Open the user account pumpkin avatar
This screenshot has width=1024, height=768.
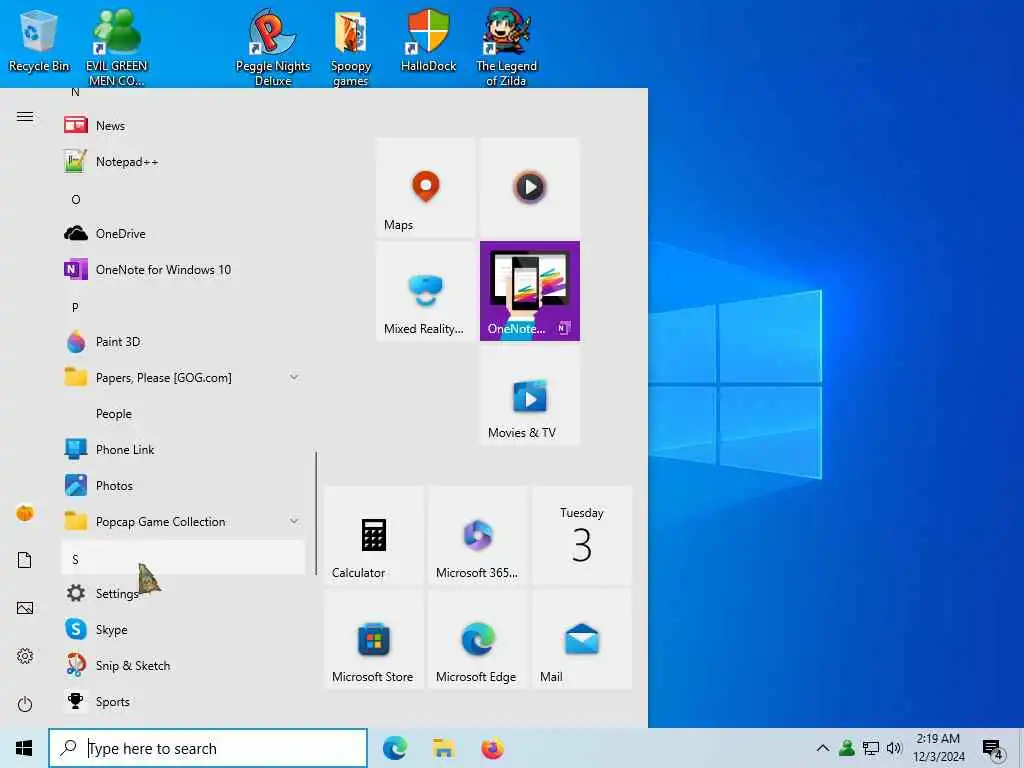[x=25, y=513]
